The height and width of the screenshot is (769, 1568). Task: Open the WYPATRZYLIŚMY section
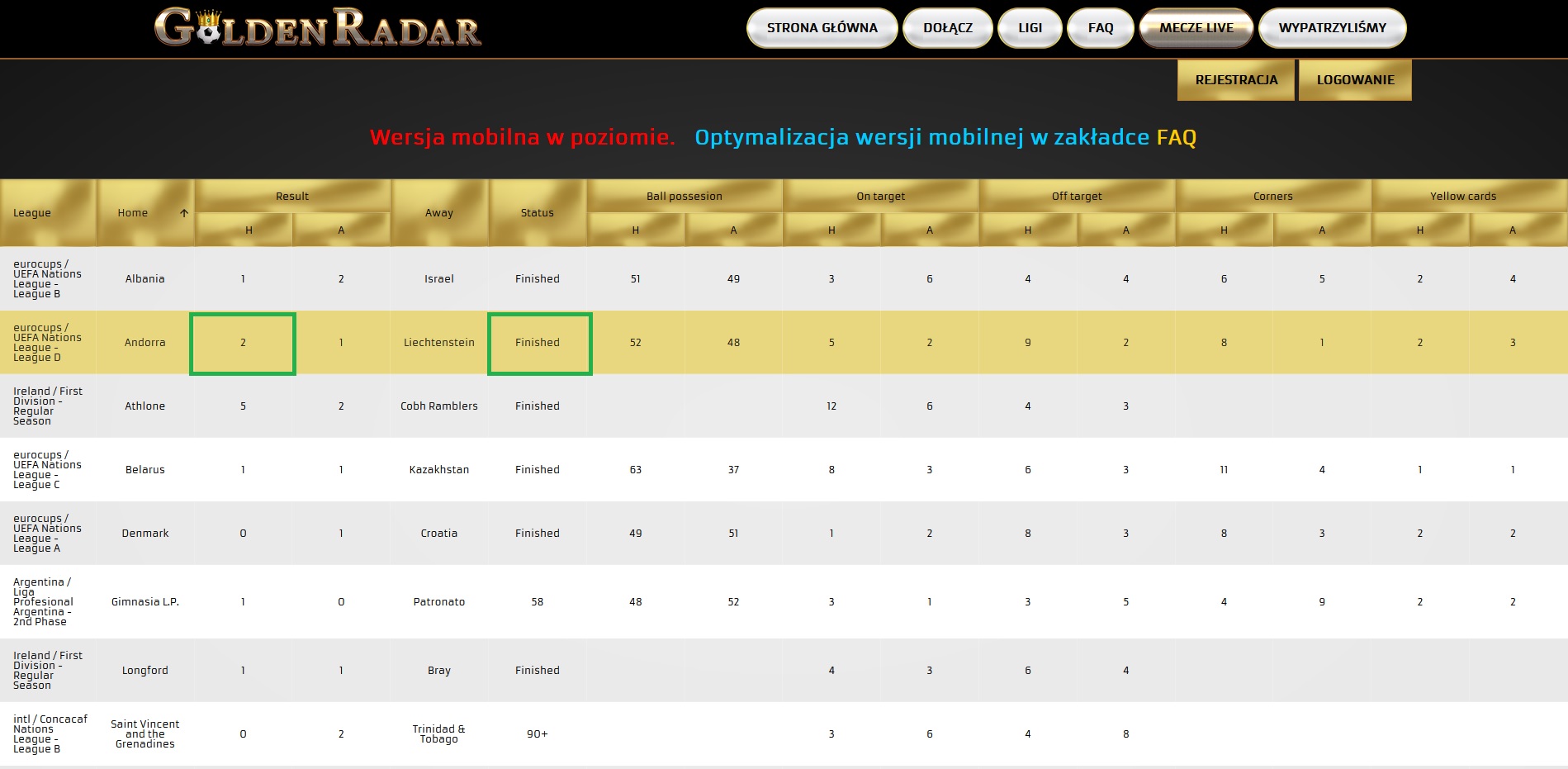click(x=1333, y=28)
